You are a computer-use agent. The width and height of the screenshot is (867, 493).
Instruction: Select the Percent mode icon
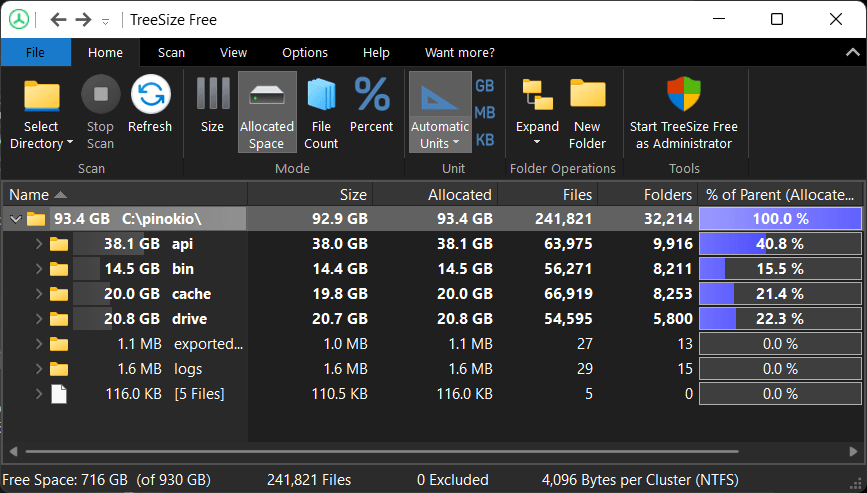pyautogui.click(x=371, y=95)
